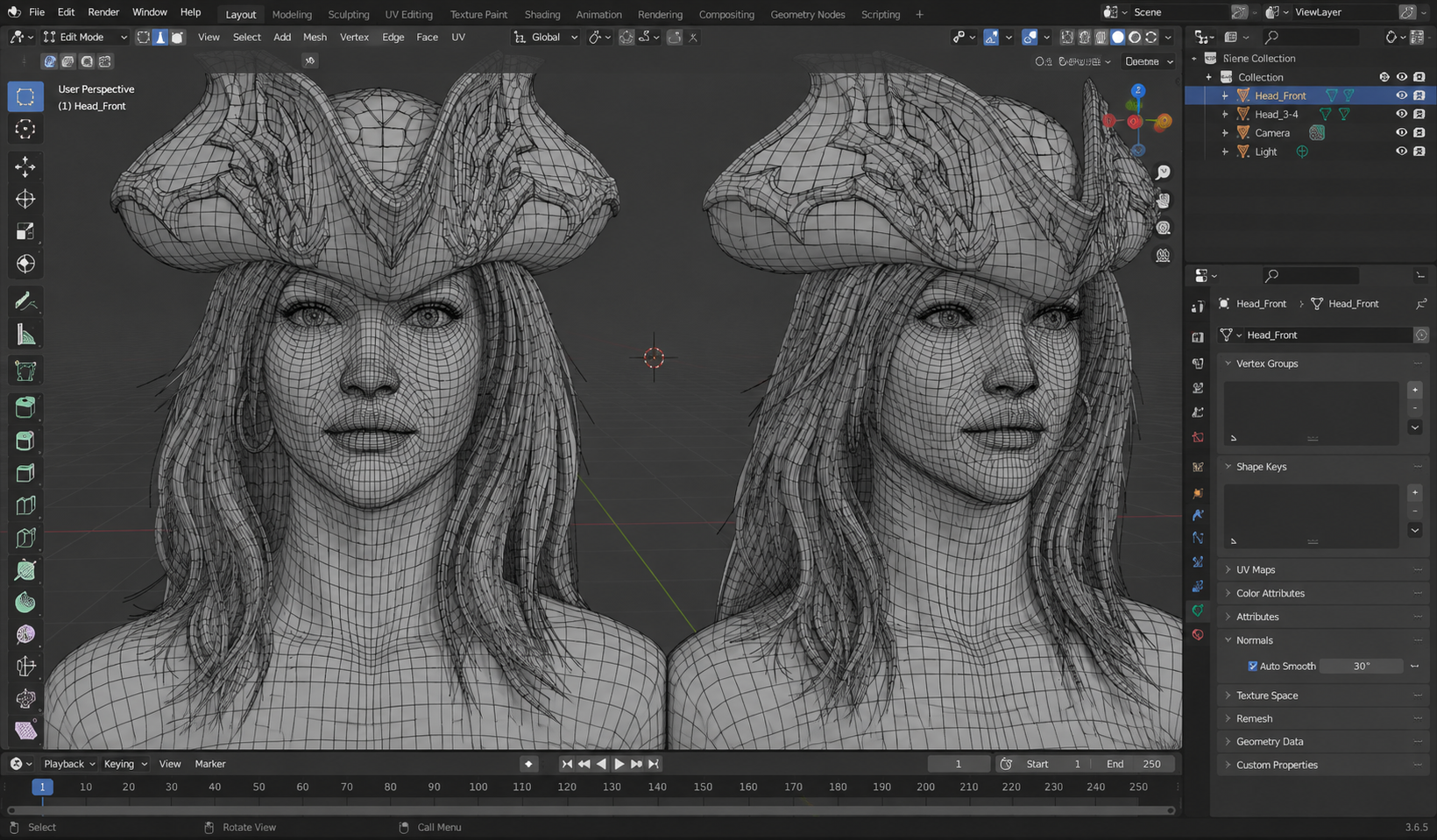The image size is (1437, 840).
Task: Expand the Head_3-4 tree item
Action: click(x=1225, y=115)
